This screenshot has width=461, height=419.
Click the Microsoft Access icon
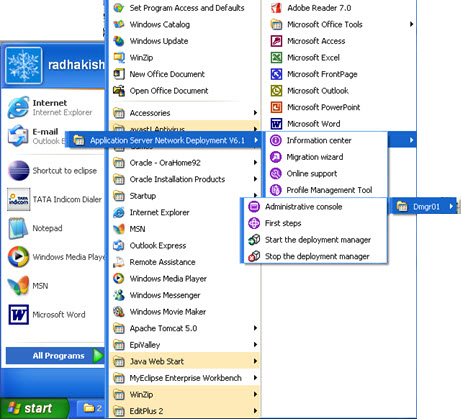point(276,41)
